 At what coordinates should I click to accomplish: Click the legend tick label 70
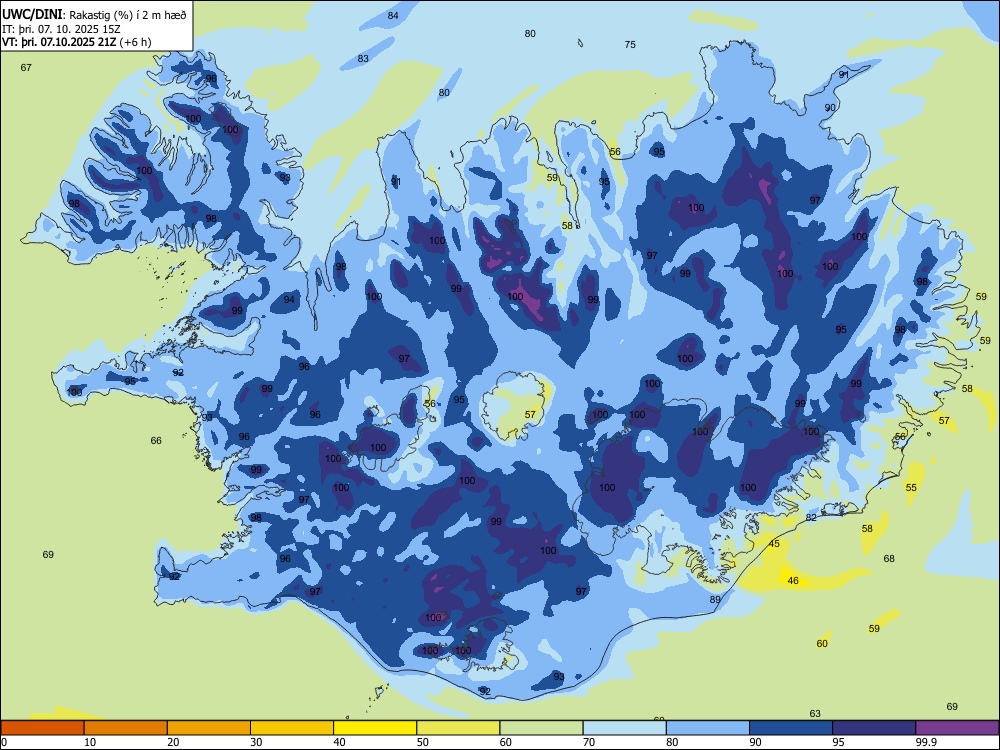click(589, 742)
